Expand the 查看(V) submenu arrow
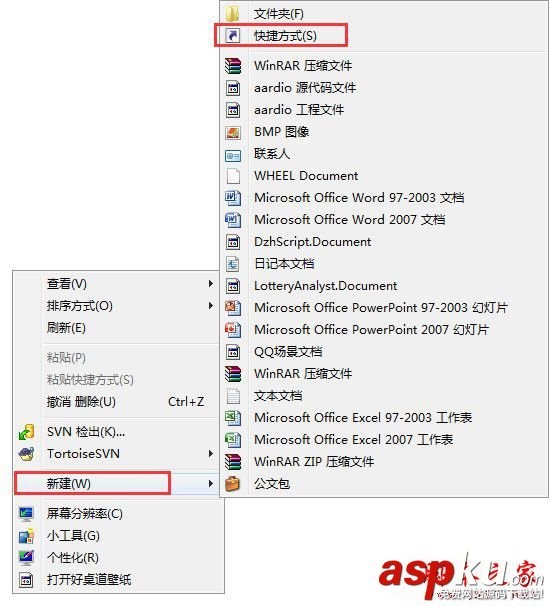This screenshot has width=549, height=606. 211,284
